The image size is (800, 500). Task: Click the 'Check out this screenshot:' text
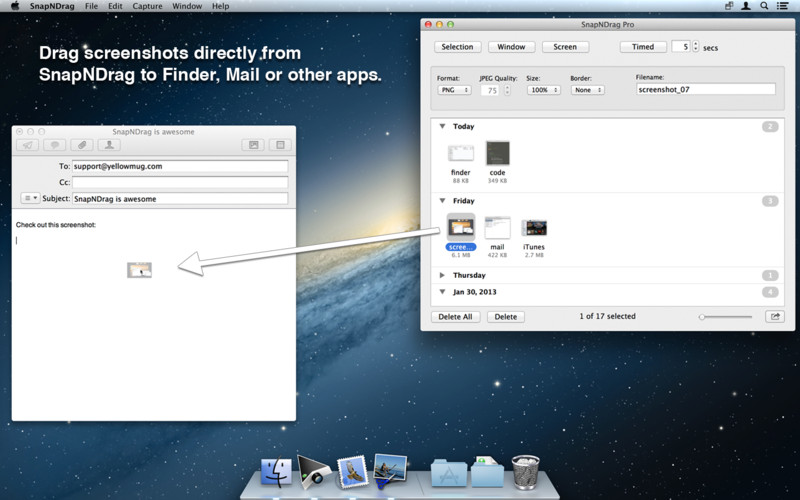click(x=56, y=224)
